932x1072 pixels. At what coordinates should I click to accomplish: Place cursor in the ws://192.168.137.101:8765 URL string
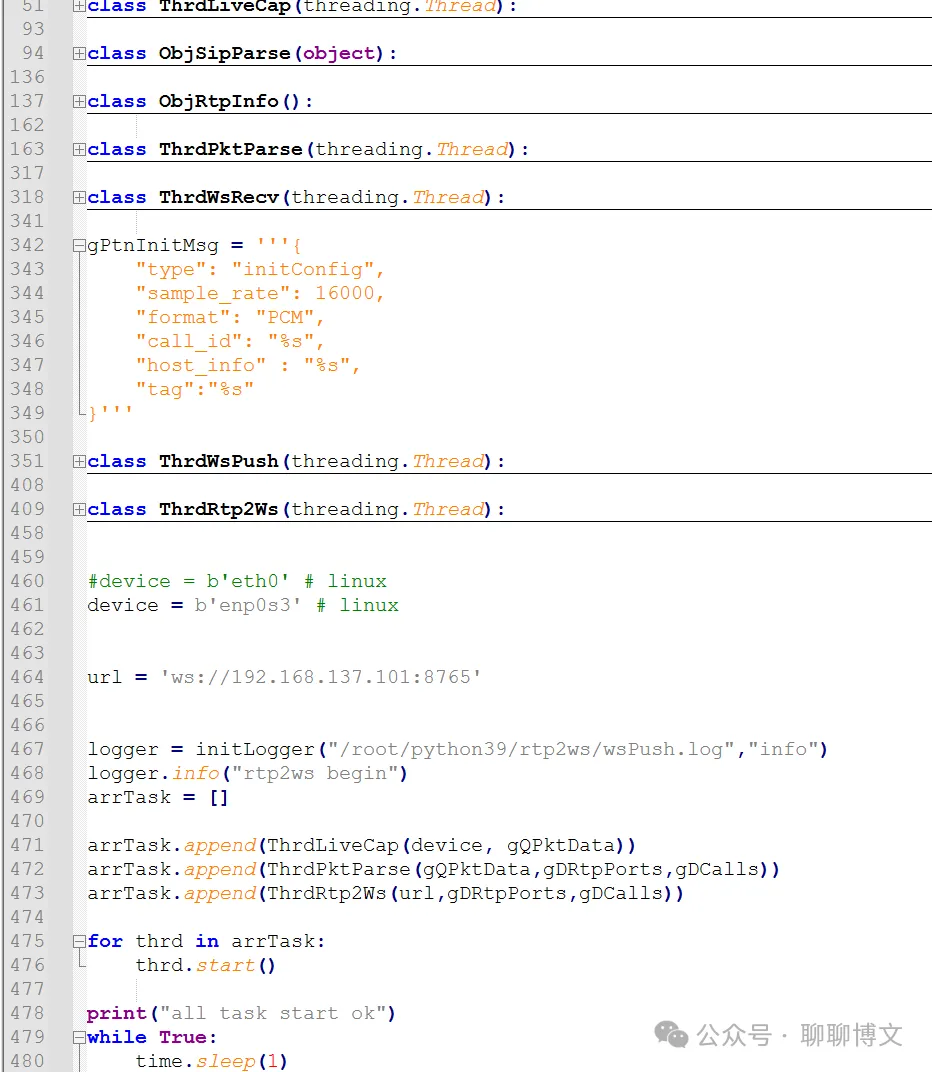[x=320, y=677]
